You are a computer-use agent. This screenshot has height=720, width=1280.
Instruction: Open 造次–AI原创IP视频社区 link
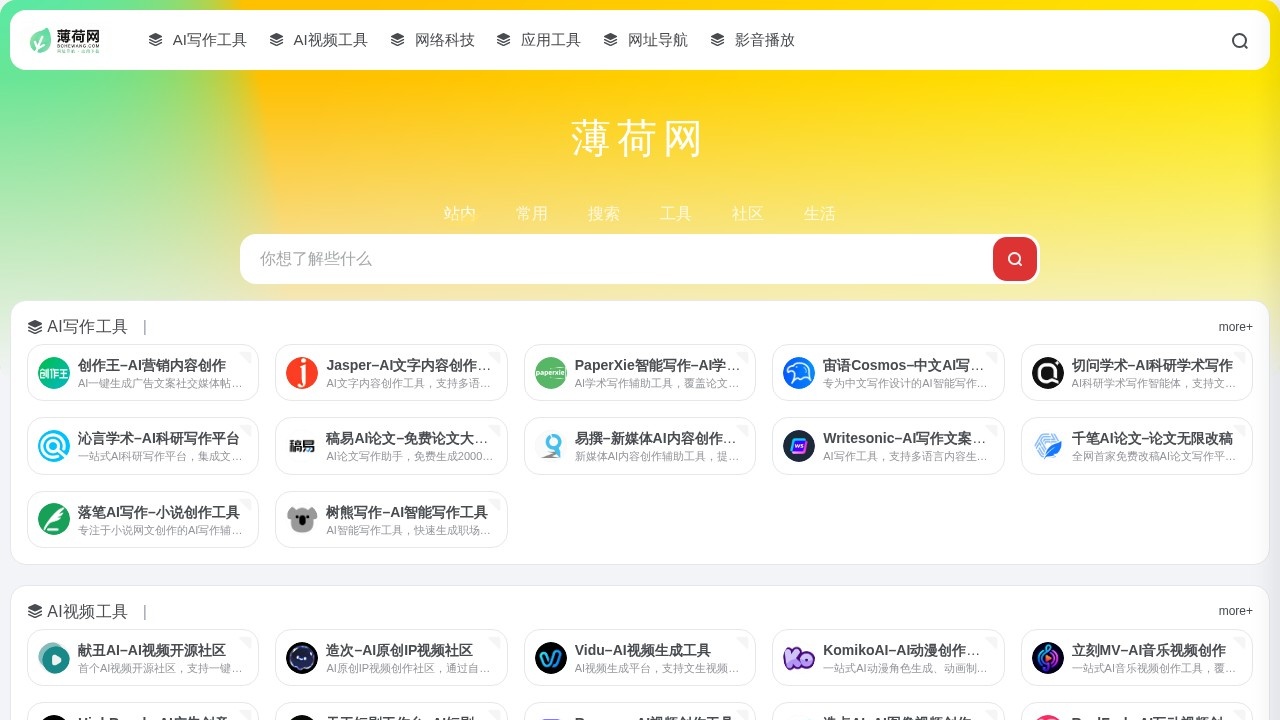point(400,650)
